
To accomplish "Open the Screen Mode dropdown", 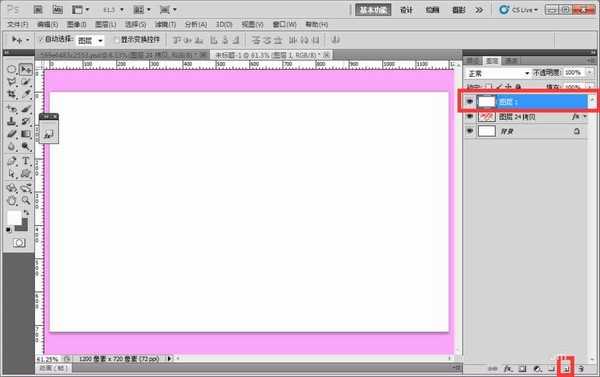I will coord(168,10).
